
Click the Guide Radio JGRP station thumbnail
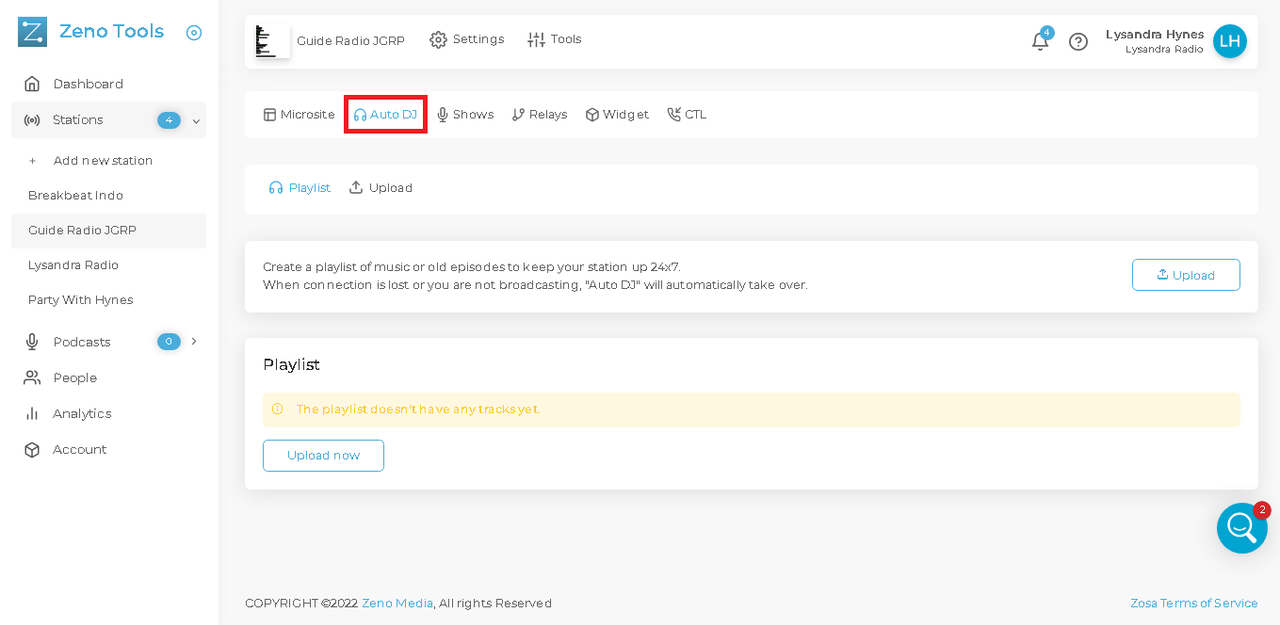click(x=271, y=41)
